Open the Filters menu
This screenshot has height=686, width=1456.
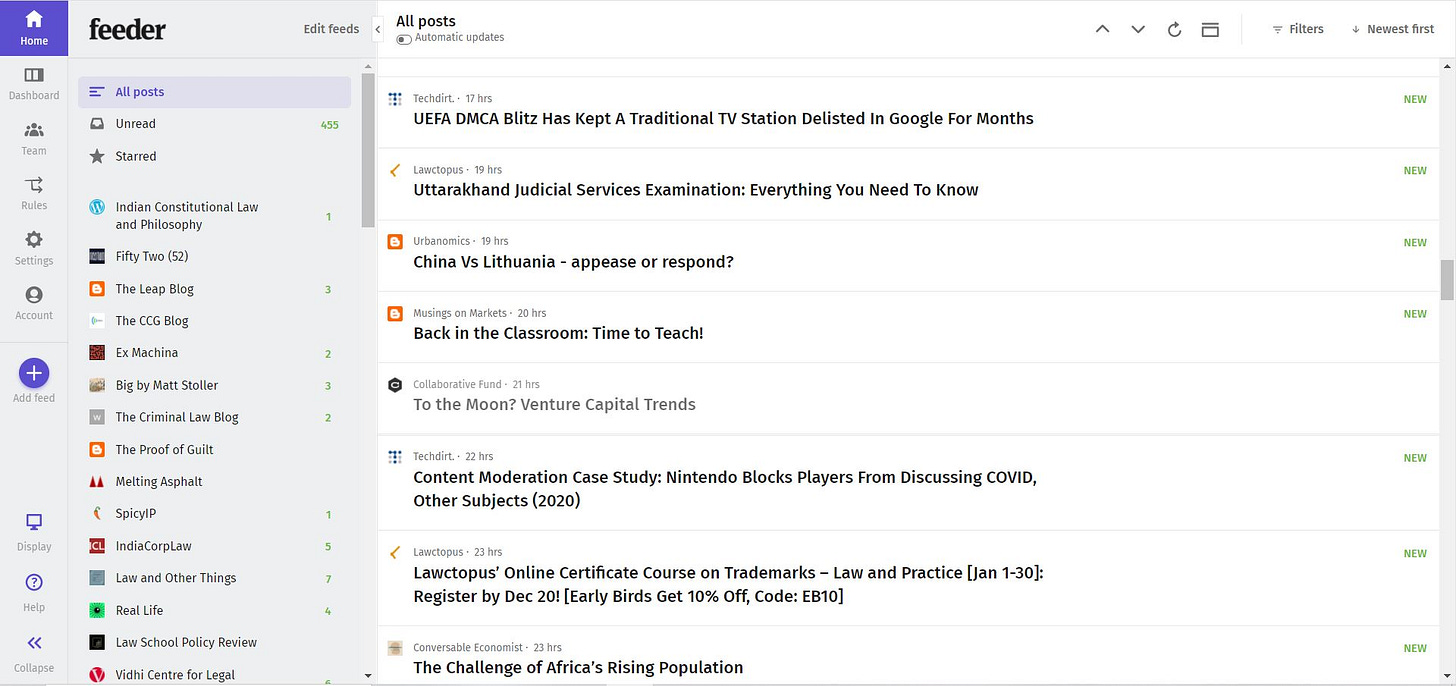pos(1298,29)
